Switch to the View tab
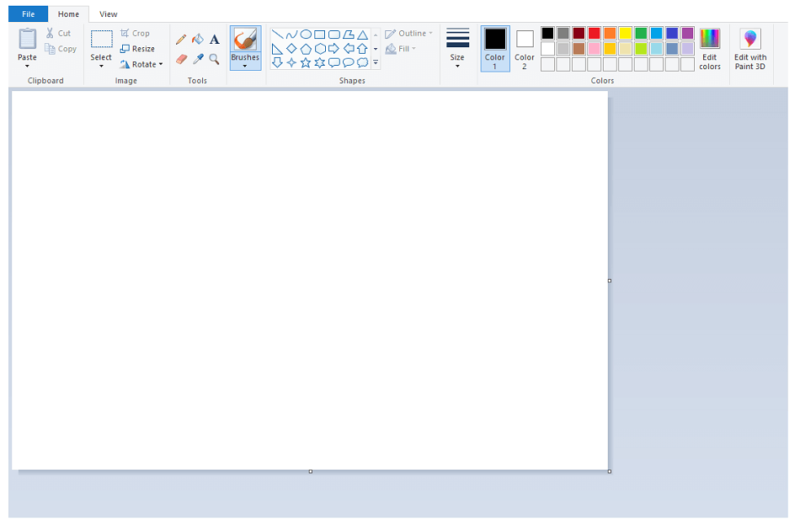The height and width of the screenshot is (529, 800). click(108, 14)
